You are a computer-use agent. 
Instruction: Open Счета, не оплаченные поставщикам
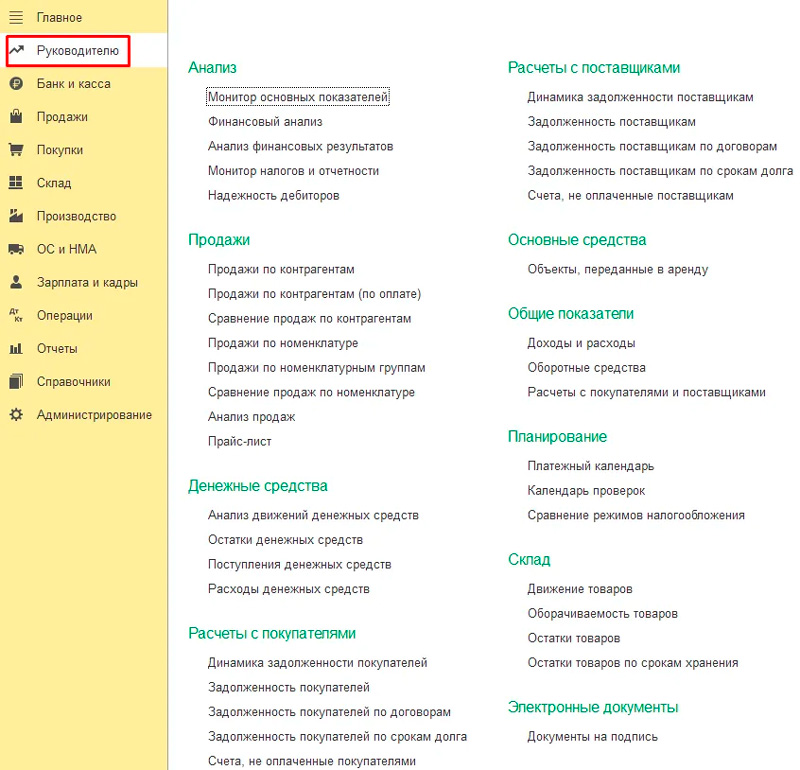(x=631, y=195)
